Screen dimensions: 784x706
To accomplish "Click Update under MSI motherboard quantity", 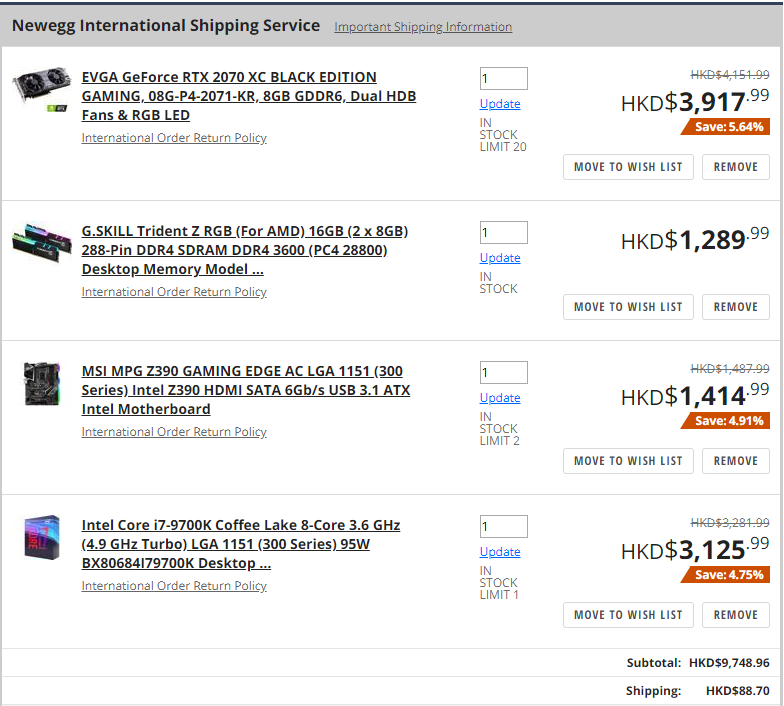I will (x=500, y=398).
